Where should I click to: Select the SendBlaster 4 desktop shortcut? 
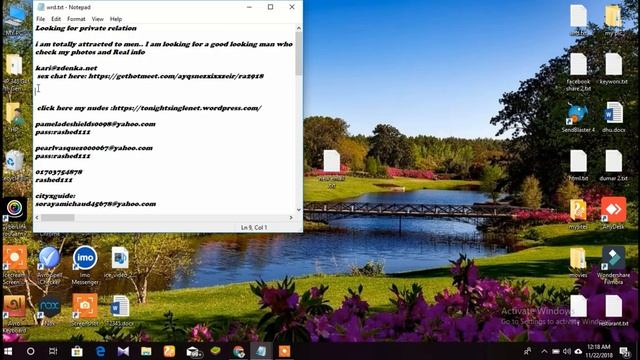point(578,117)
